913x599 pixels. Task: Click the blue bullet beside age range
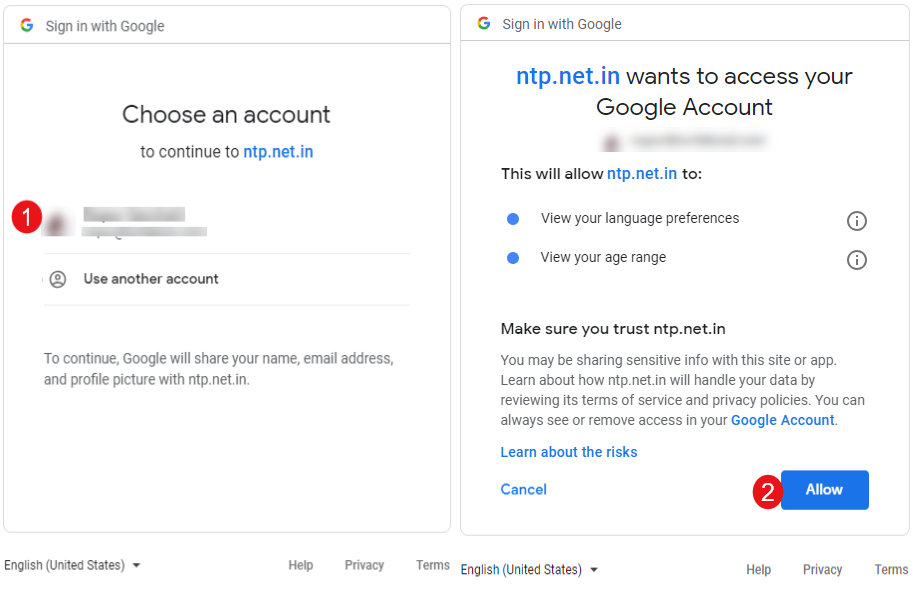click(x=513, y=258)
